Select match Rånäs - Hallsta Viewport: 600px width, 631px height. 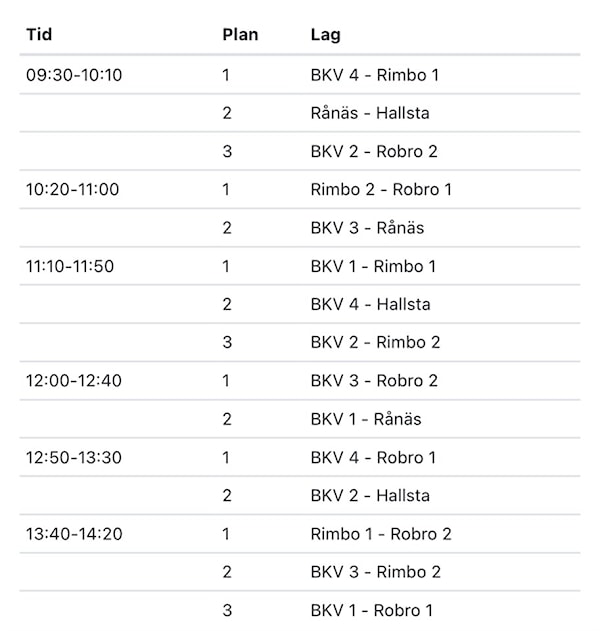(370, 113)
